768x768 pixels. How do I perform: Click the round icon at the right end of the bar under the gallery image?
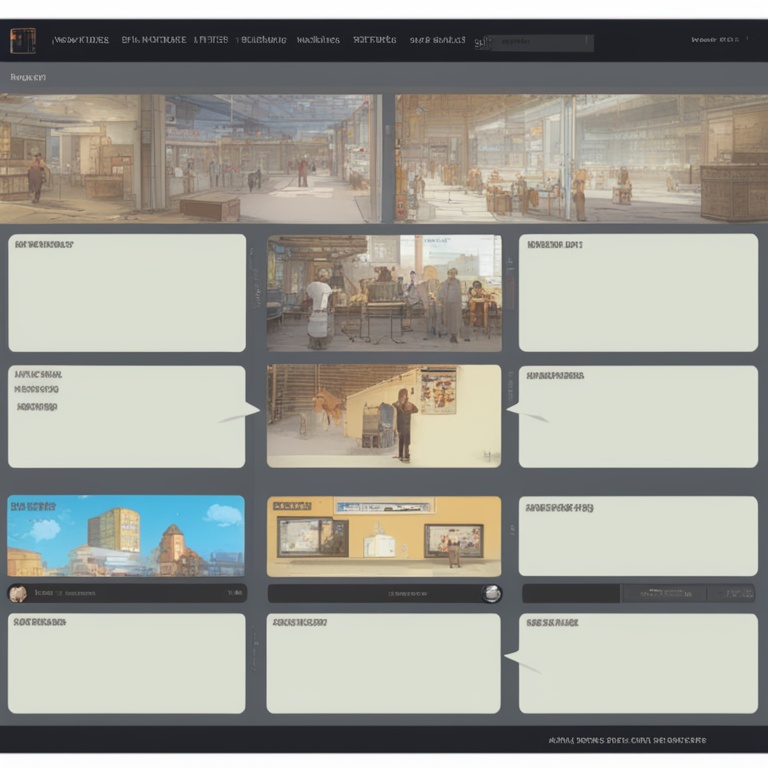click(x=491, y=594)
